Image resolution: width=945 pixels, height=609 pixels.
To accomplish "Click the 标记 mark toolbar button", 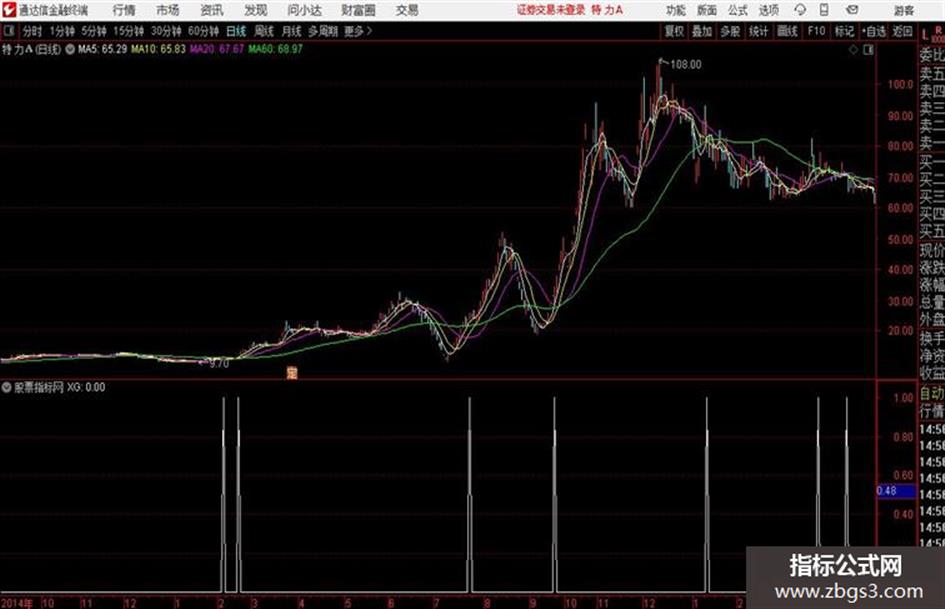I will pyautogui.click(x=844, y=31).
